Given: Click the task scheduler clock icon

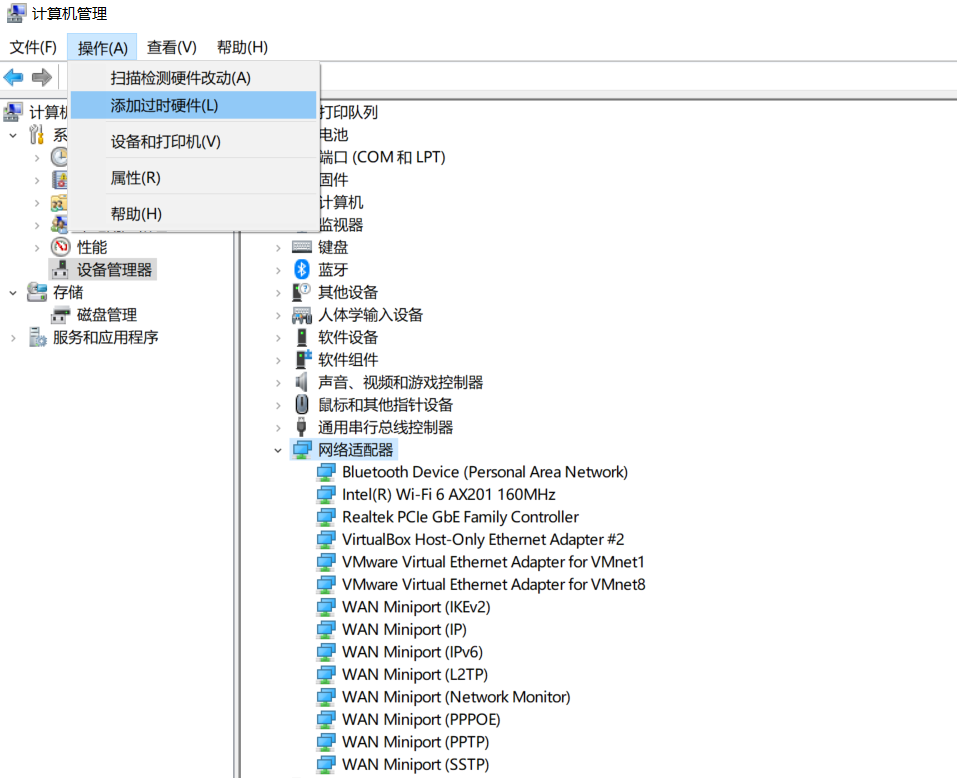Looking at the screenshot, I should click(x=59, y=157).
